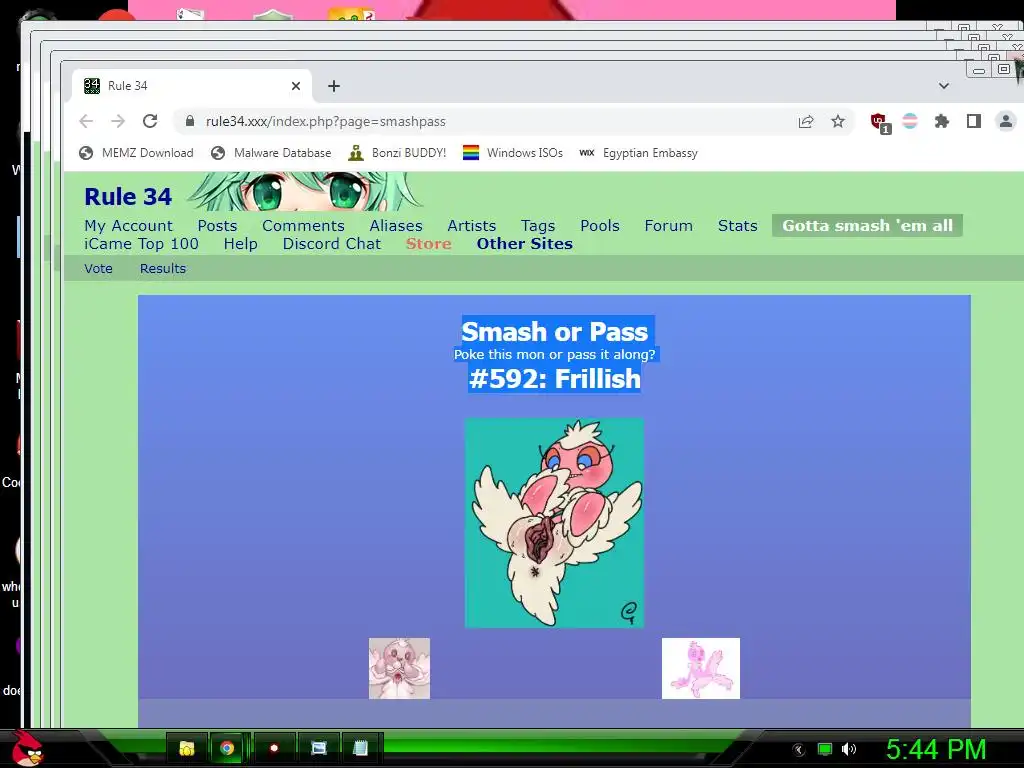Visit the Forum
Screen dimensions: 1024x768
[669, 226]
